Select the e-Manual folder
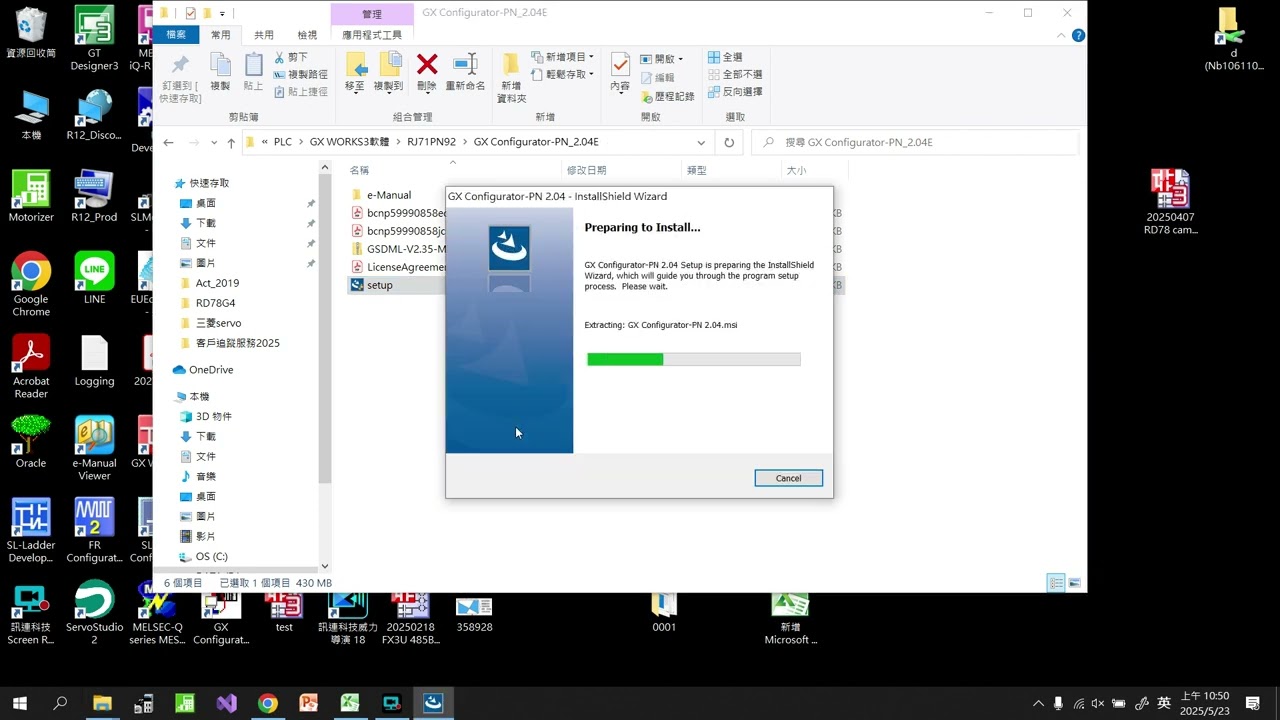Image resolution: width=1280 pixels, height=720 pixels. [389, 195]
